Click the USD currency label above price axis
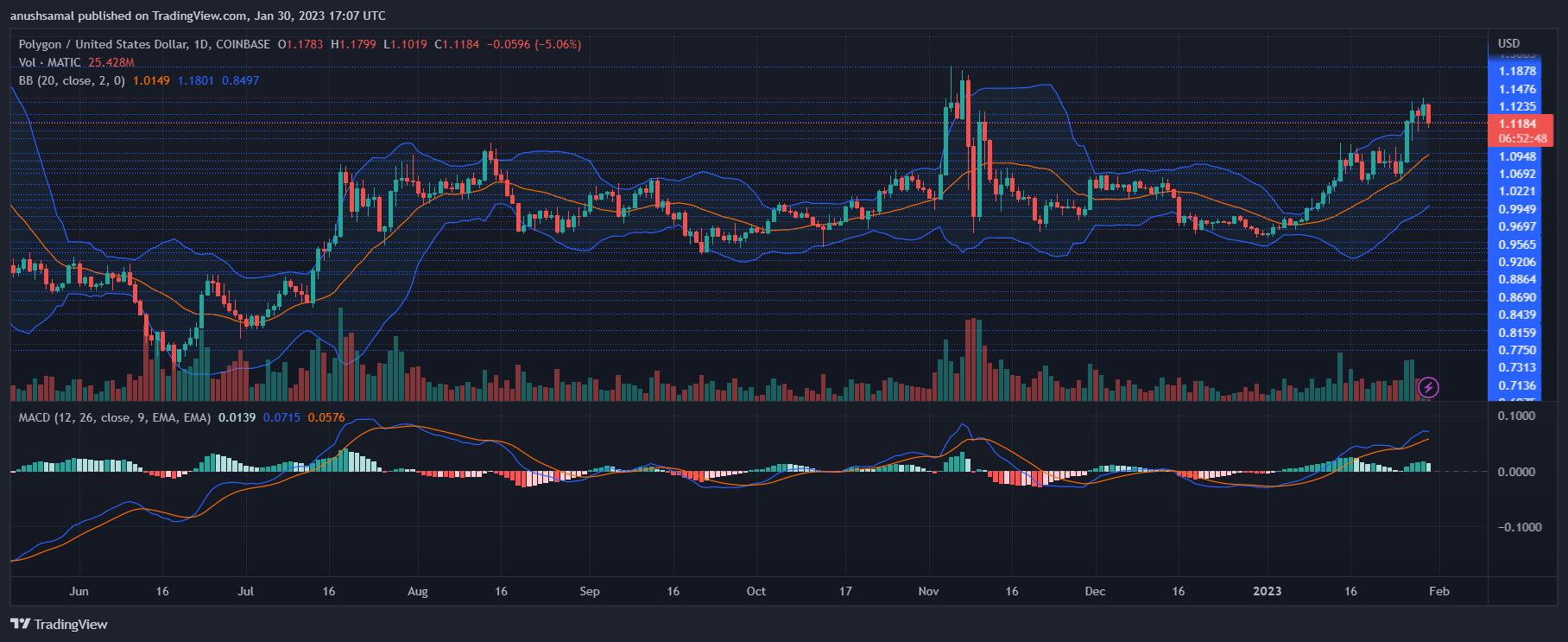Screen dimensions: 1568x642 point(1508,43)
